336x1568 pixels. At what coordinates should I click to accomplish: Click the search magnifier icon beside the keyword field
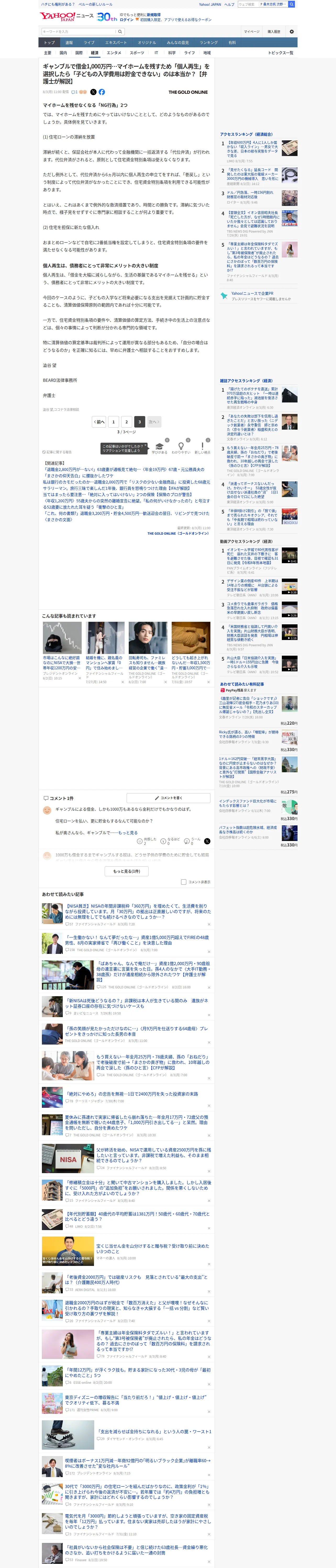click(120, 32)
